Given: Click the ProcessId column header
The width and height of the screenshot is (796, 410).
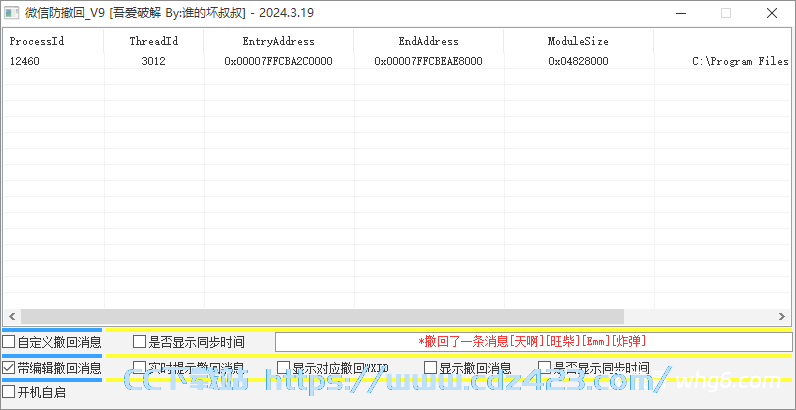Looking at the screenshot, I should pyautogui.click(x=53, y=41).
